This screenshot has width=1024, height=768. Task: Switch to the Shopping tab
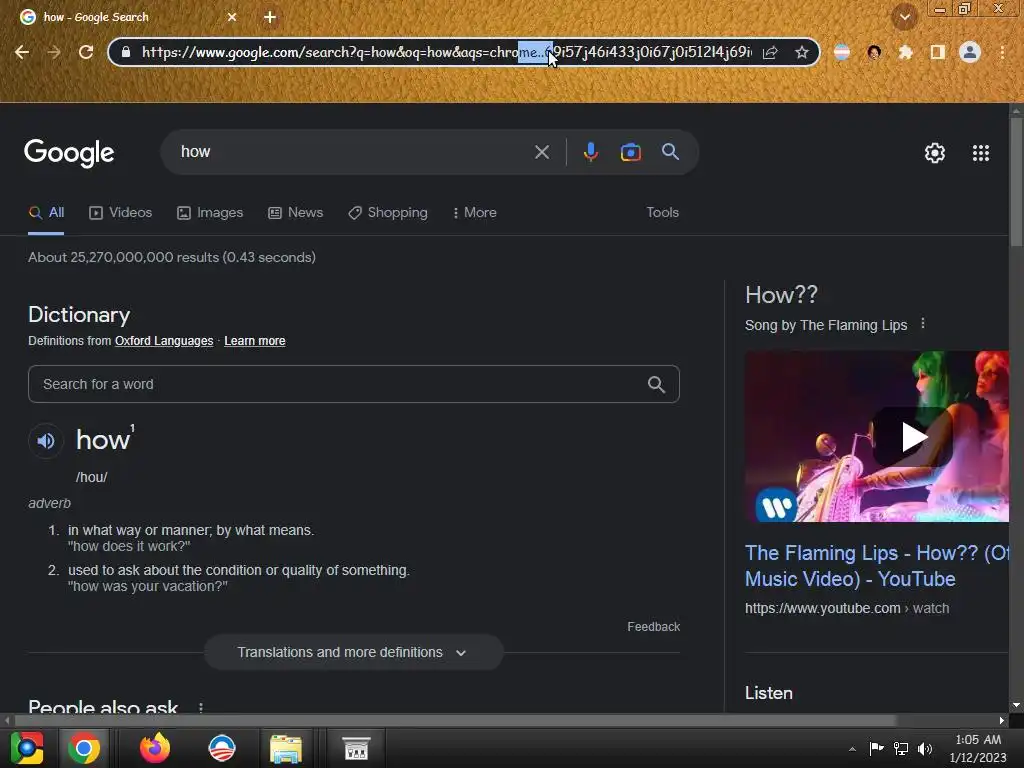click(x=388, y=213)
